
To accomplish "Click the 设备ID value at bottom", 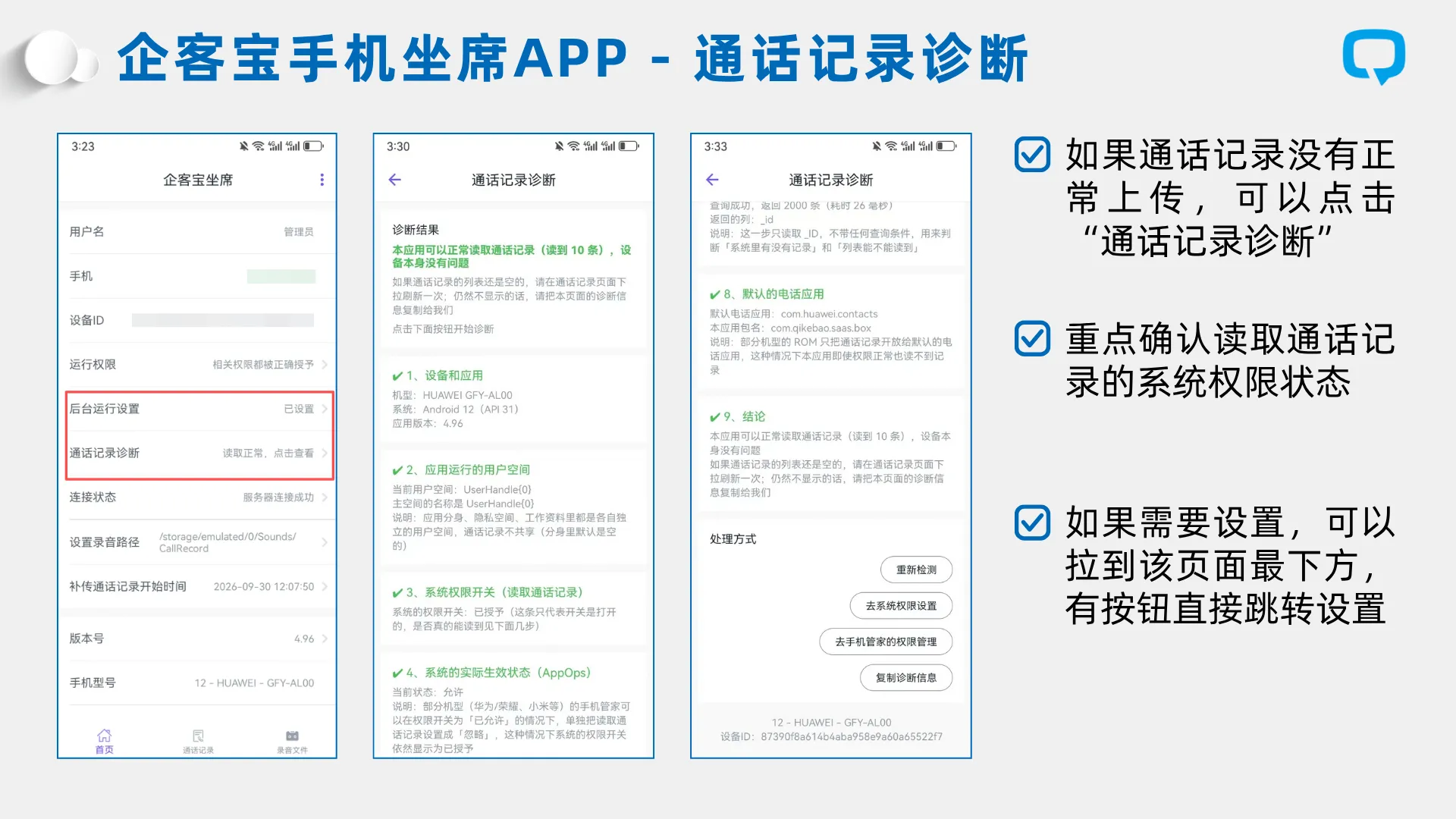I will click(852, 736).
